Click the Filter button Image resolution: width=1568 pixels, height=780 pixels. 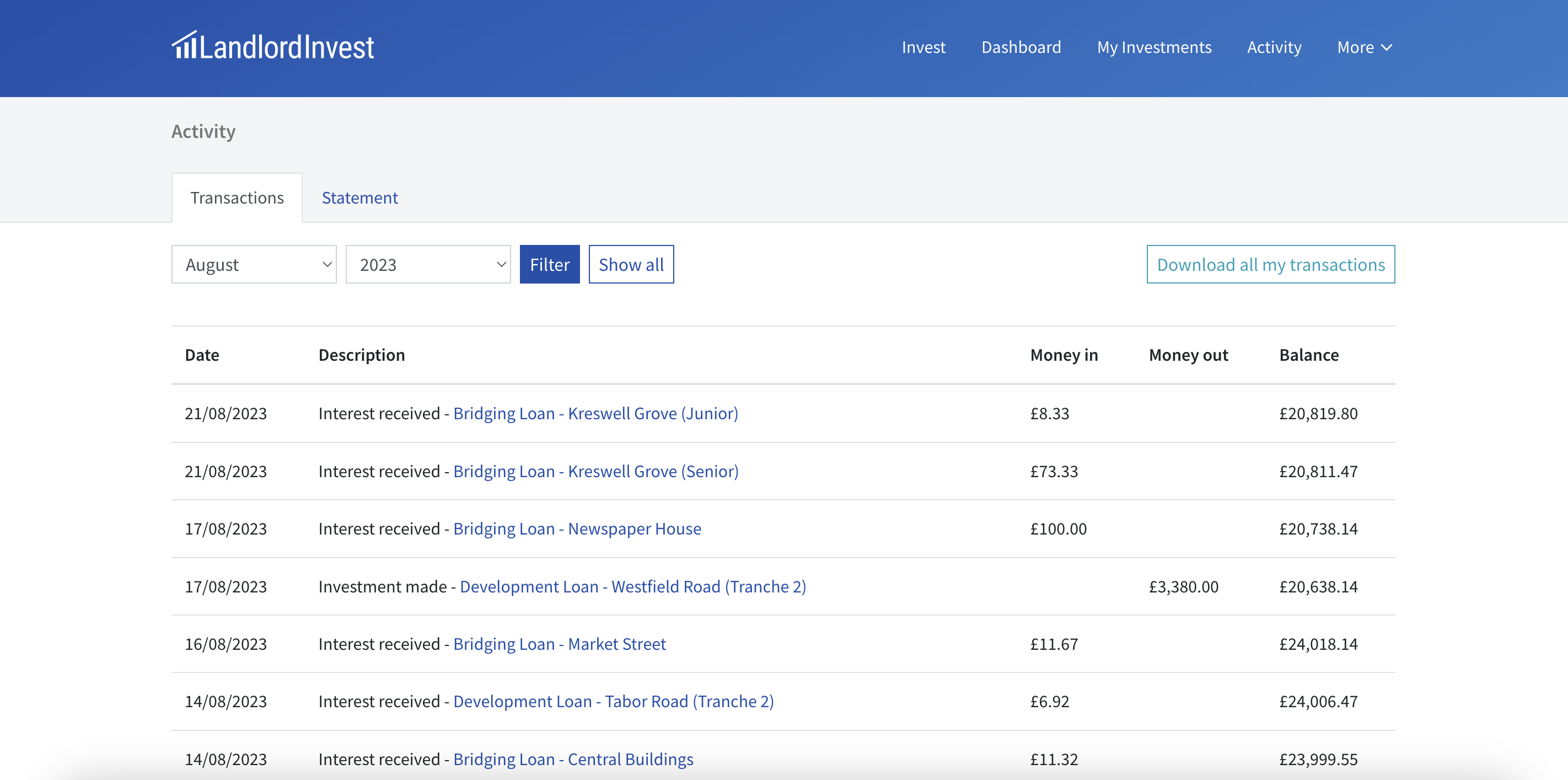[x=550, y=264]
